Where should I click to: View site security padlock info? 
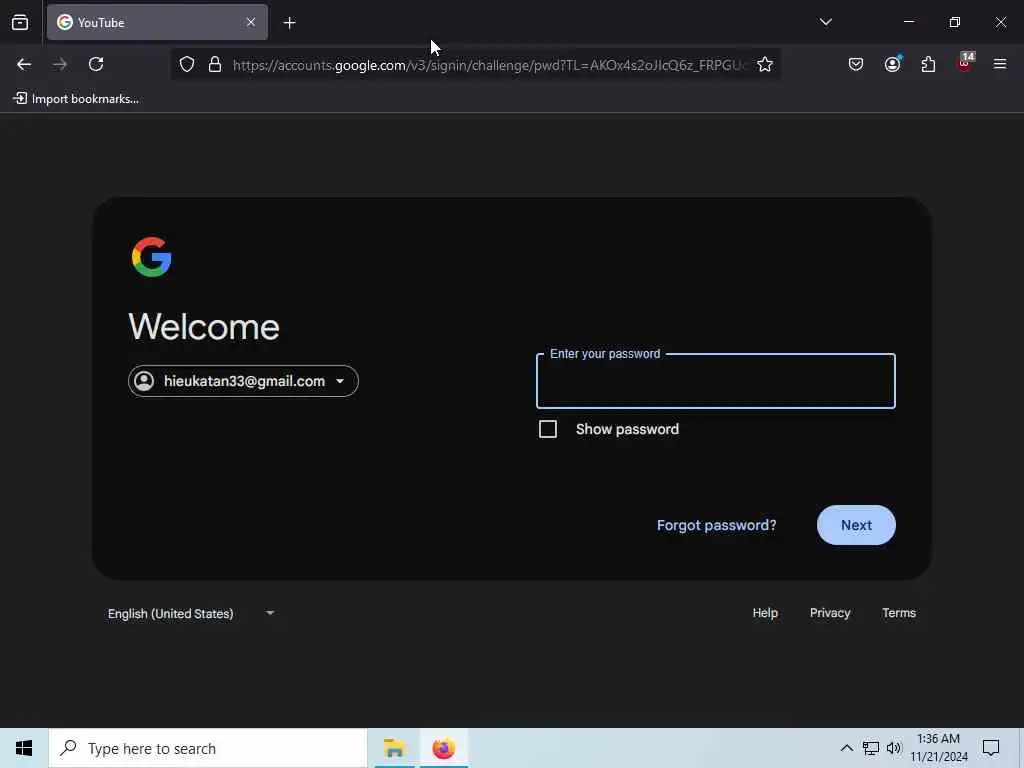215,64
